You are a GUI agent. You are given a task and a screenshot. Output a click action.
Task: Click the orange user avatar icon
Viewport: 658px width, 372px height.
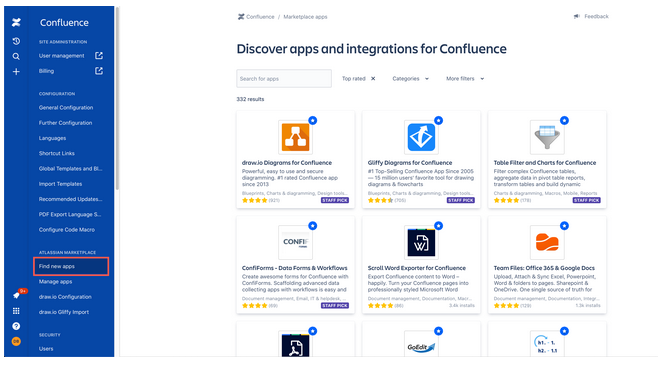(x=16, y=341)
